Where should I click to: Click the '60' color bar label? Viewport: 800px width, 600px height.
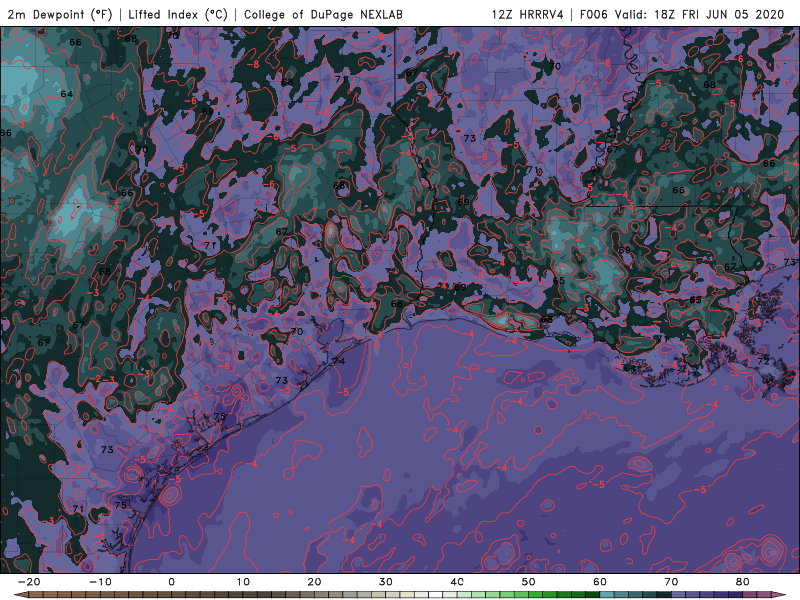click(x=600, y=582)
